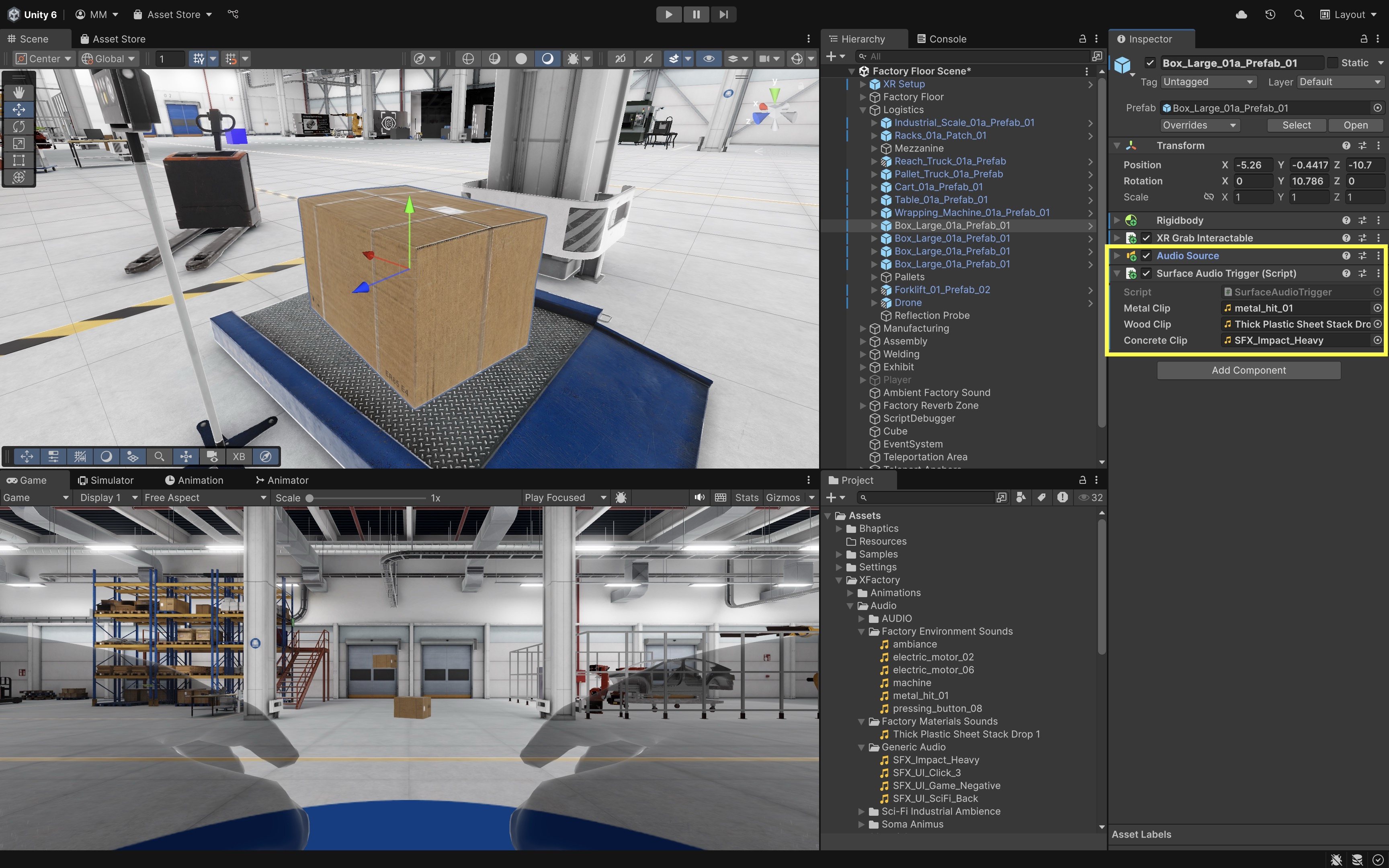Expand the Manufacturing hierarchy item
1389x868 pixels.
tap(862, 328)
